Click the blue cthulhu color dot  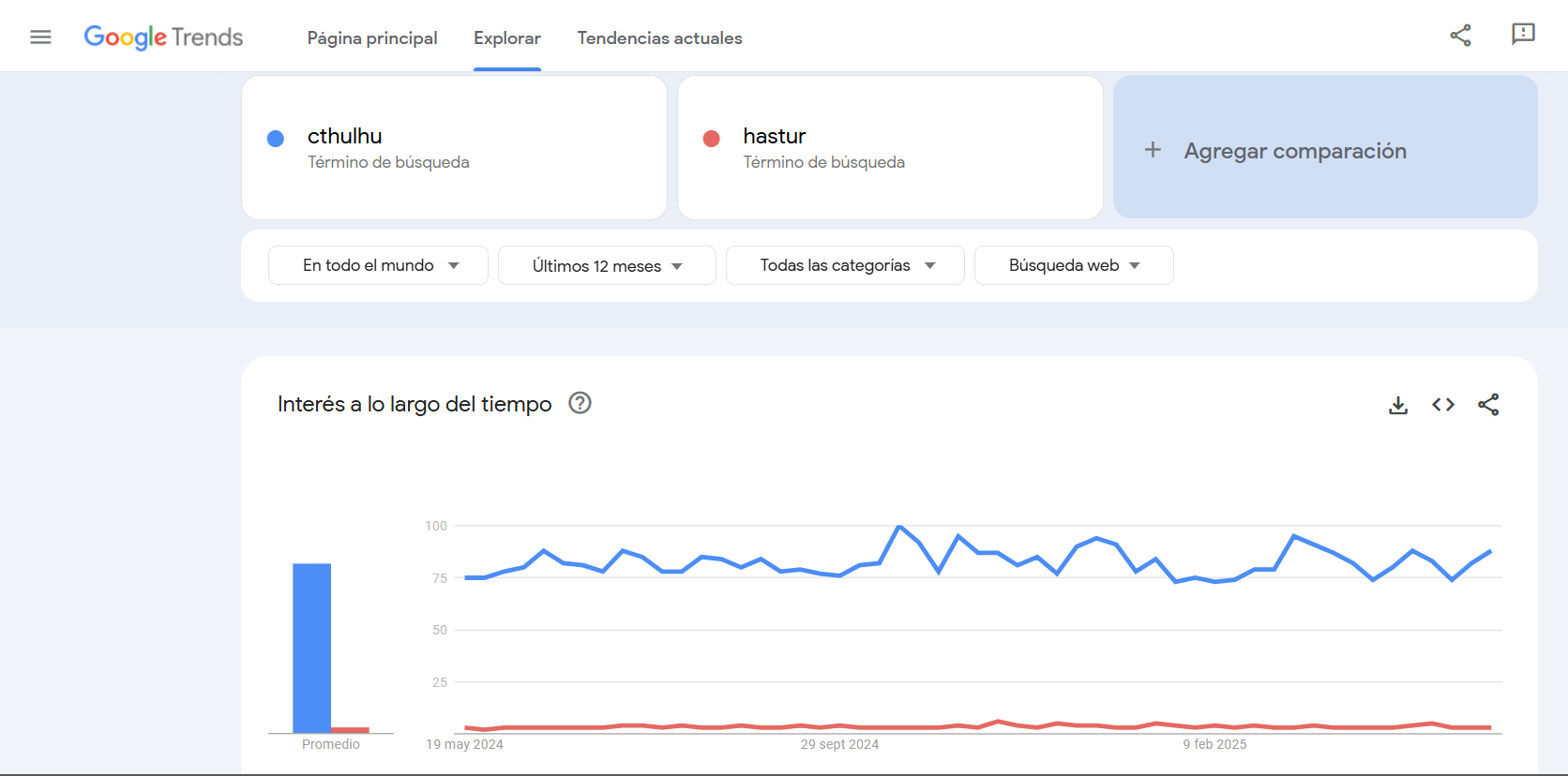[x=276, y=139]
